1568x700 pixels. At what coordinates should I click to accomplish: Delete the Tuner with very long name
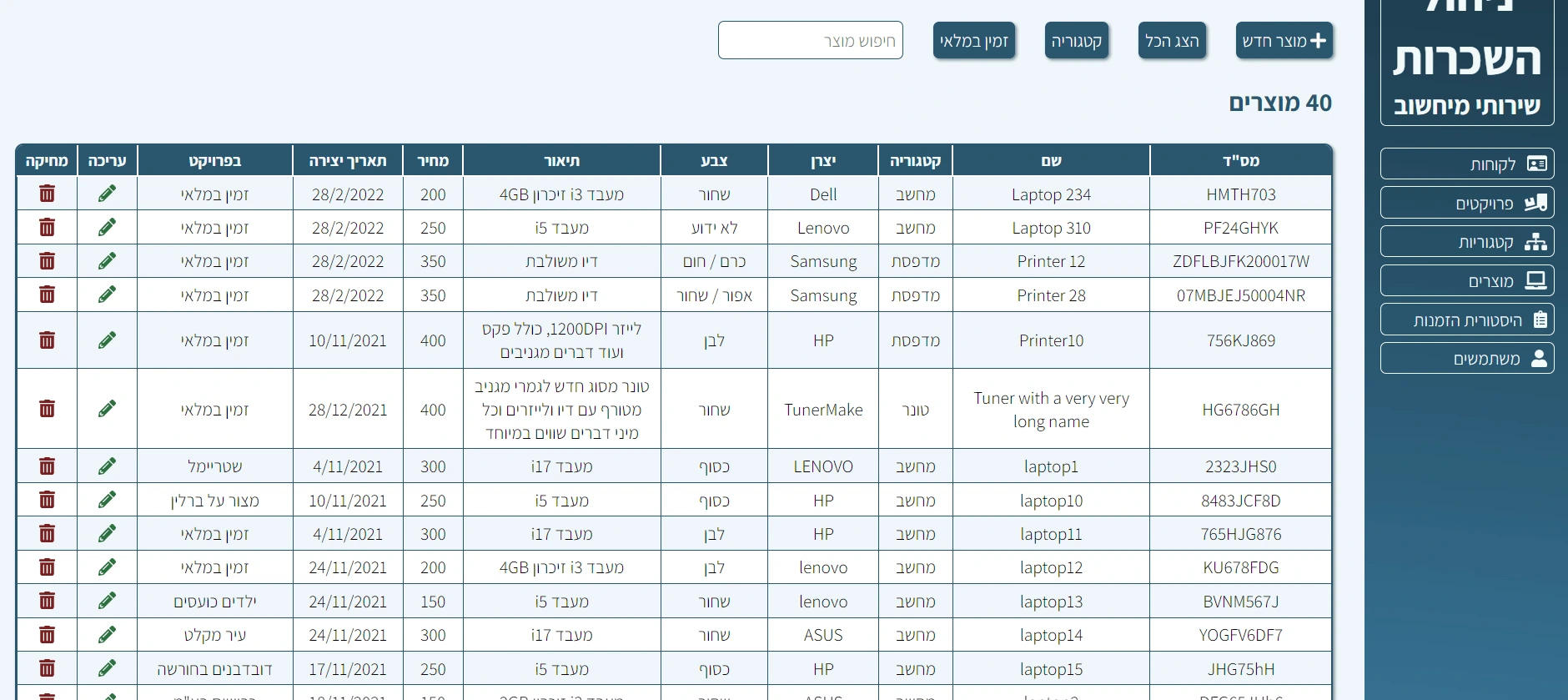coord(47,409)
